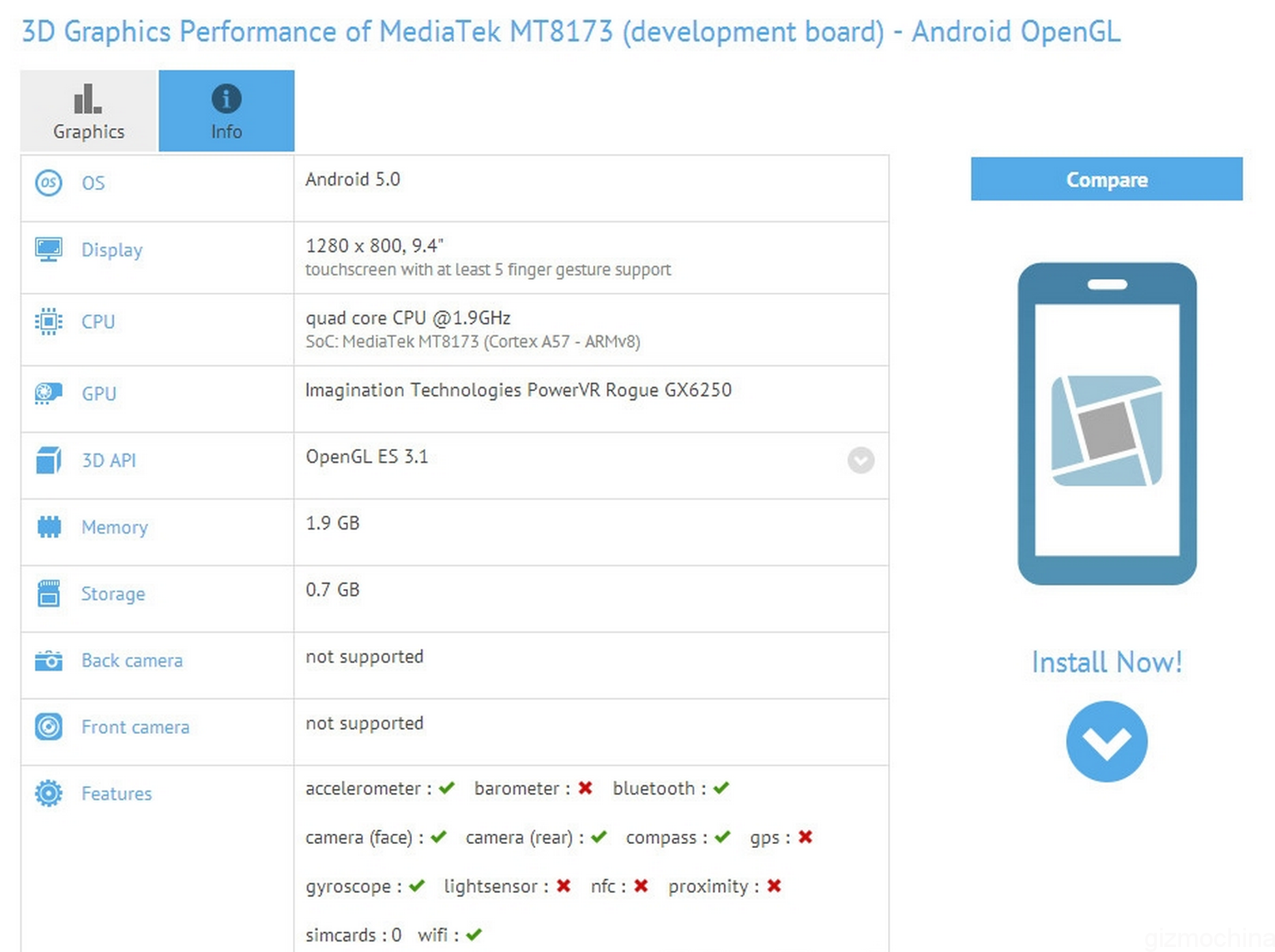Click the 0.7 GB storage value
Screen dimensions: 1275x952
click(332, 589)
